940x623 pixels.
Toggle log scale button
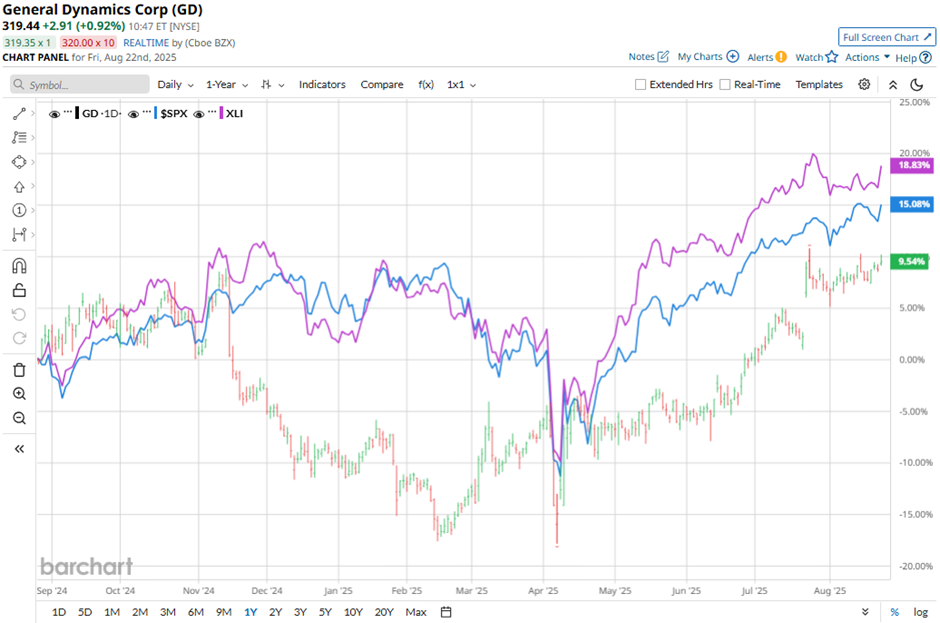921,612
